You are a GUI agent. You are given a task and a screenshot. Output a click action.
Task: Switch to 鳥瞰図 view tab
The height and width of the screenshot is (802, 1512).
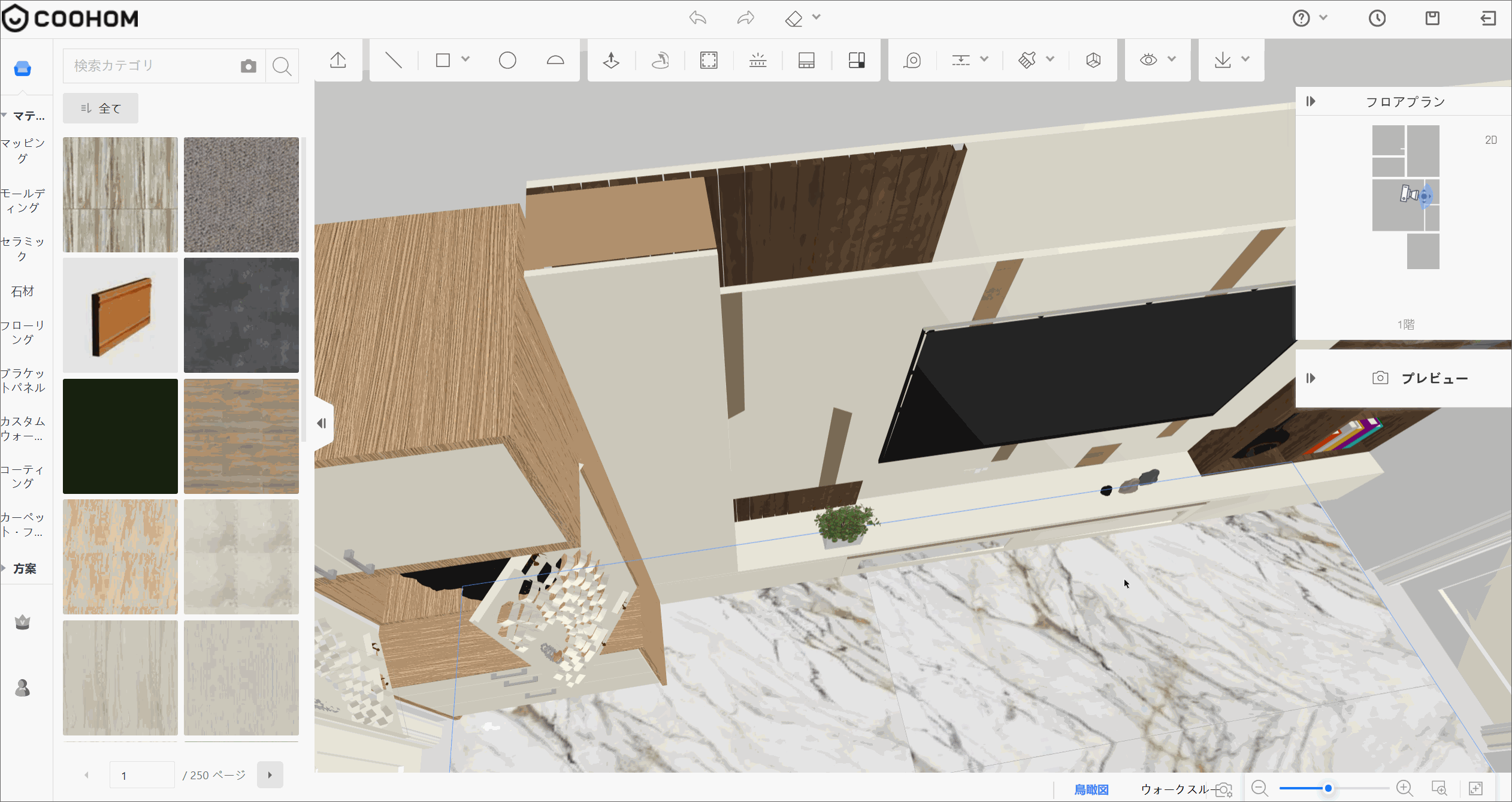1091,789
